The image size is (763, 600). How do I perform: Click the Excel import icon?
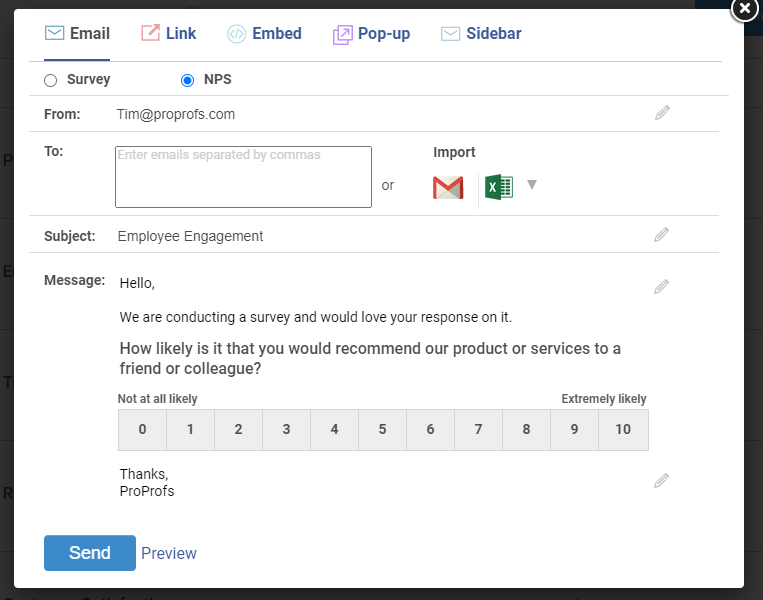pos(498,187)
